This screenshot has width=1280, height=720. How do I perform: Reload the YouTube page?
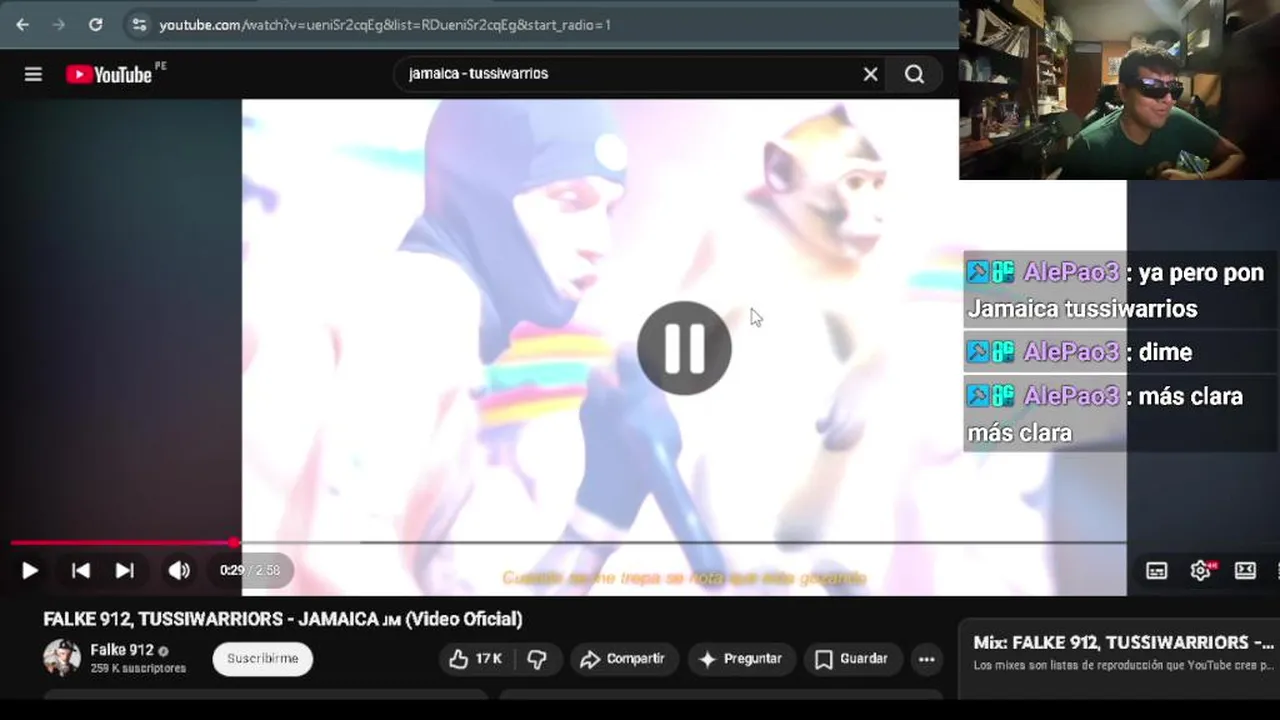click(95, 24)
